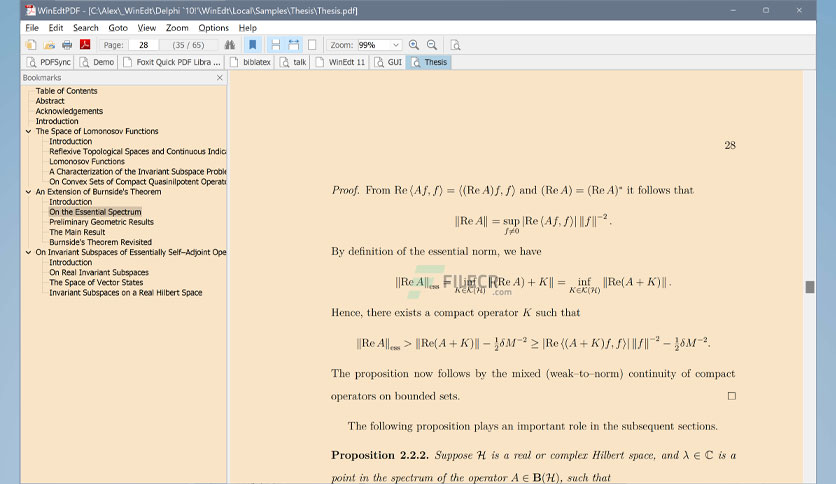Select Reflexive Topological Spaces bookmark
This screenshot has width=836, height=484.
[137, 151]
